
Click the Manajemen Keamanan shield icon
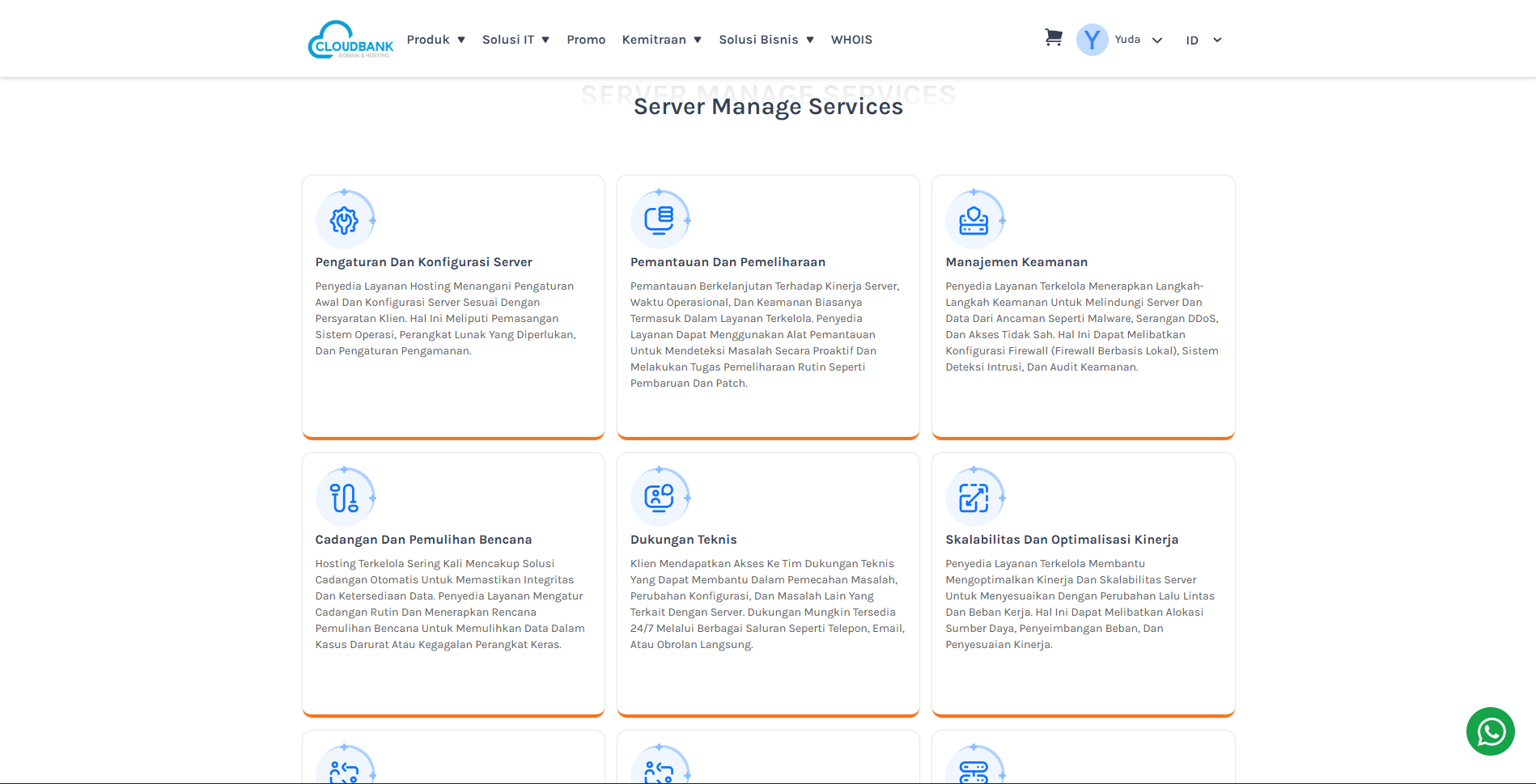point(974,220)
